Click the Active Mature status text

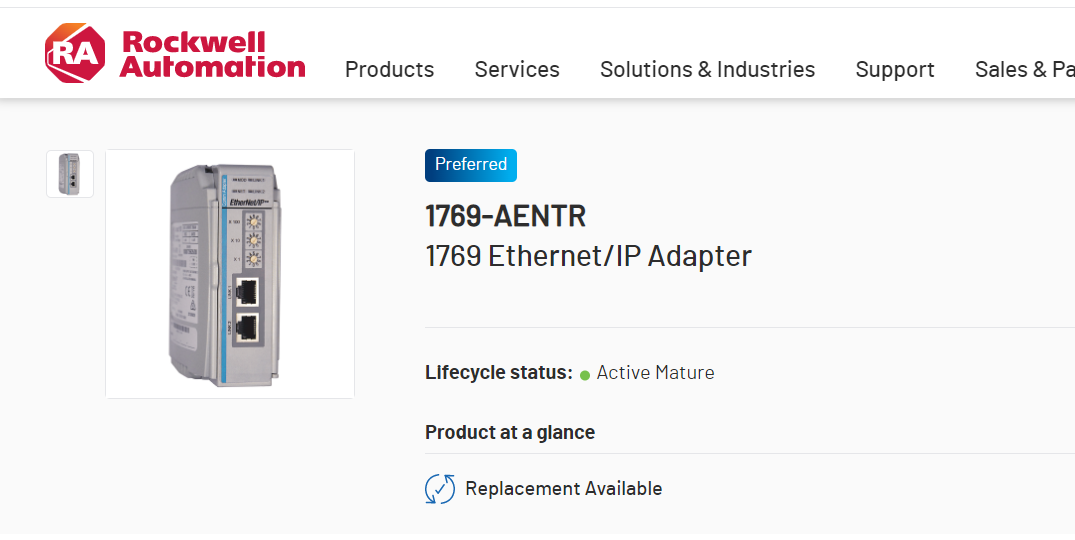[x=655, y=373]
